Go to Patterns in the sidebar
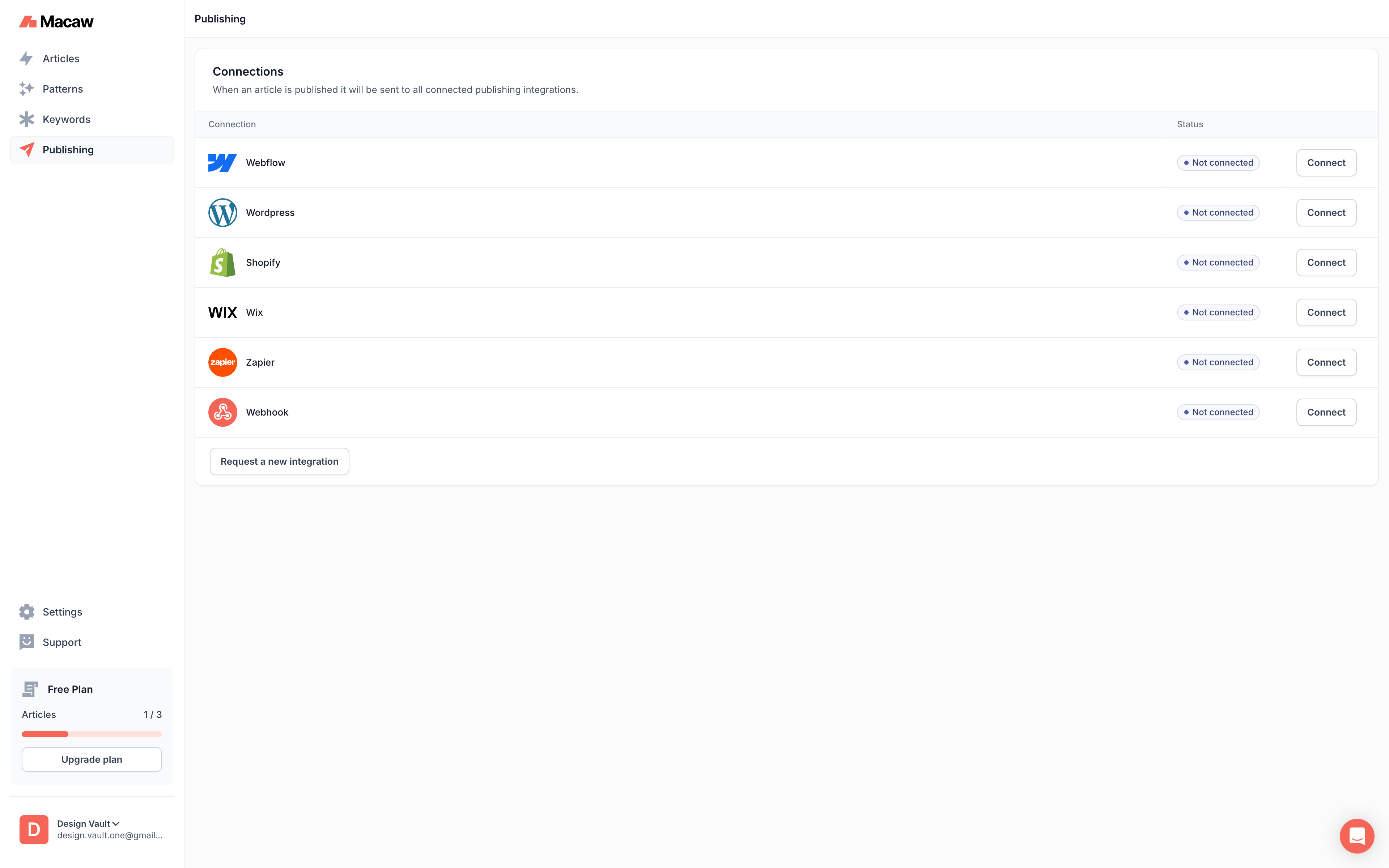Viewport: 1389px width, 868px height. 63,89
